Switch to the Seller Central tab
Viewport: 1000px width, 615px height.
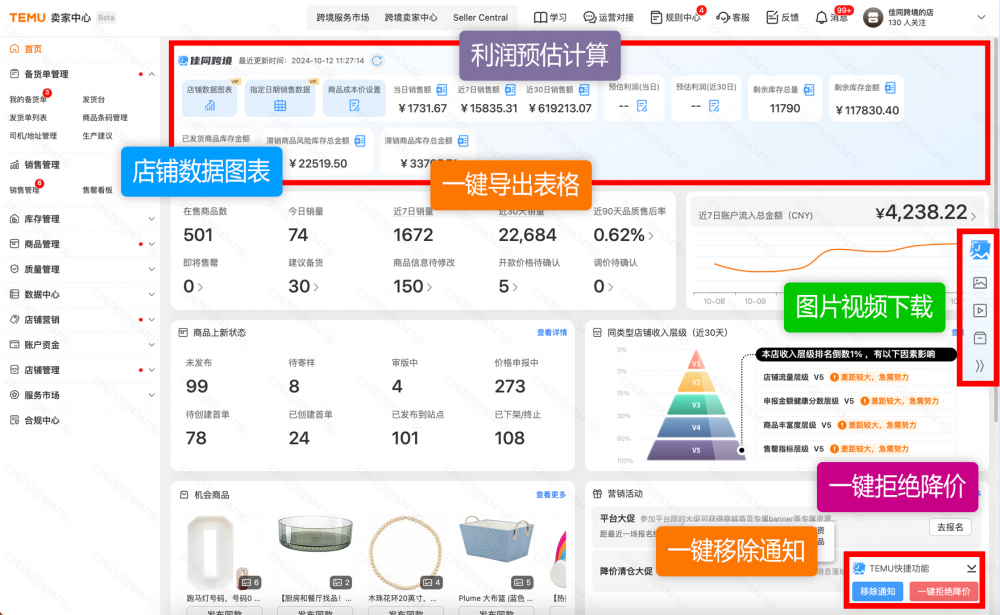tap(480, 17)
